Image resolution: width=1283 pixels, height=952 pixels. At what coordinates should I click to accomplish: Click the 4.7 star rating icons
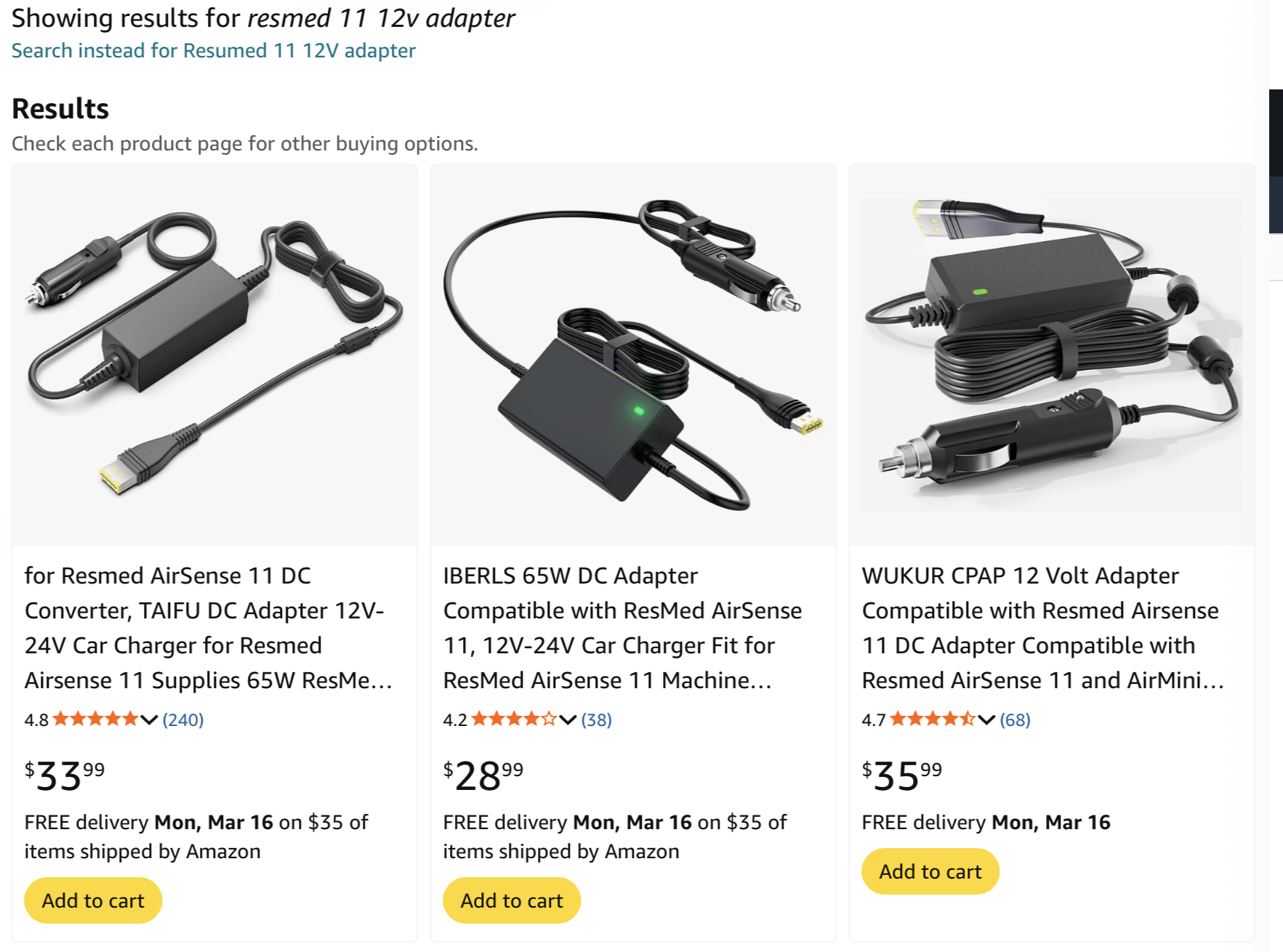(x=933, y=720)
